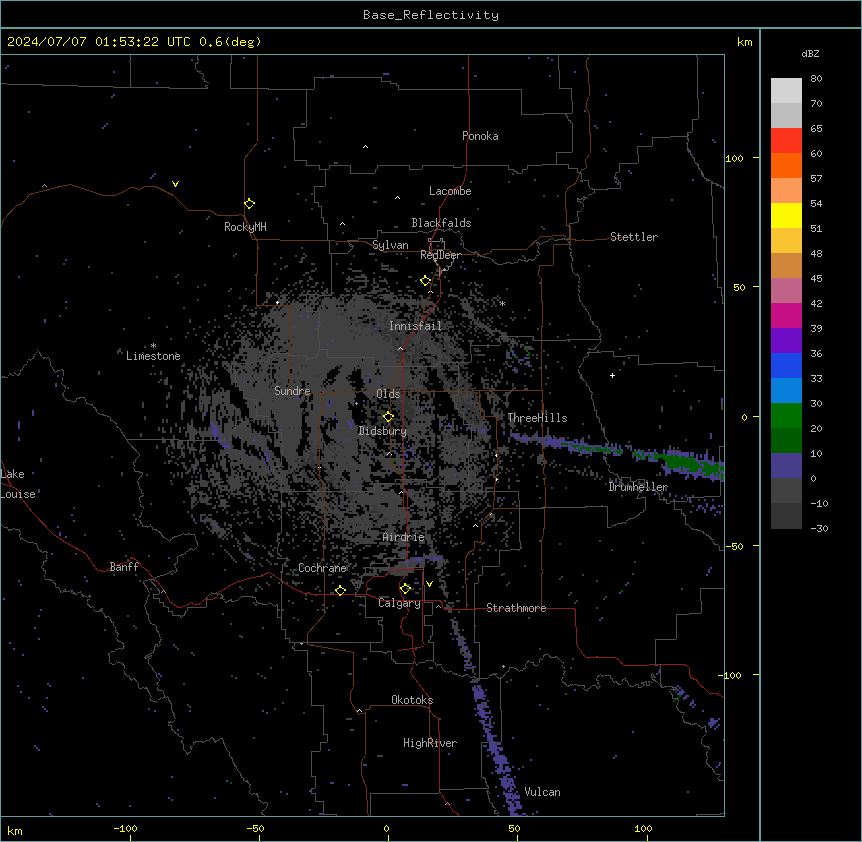
Task: Click the km label at bottom left
Action: (x=15, y=830)
